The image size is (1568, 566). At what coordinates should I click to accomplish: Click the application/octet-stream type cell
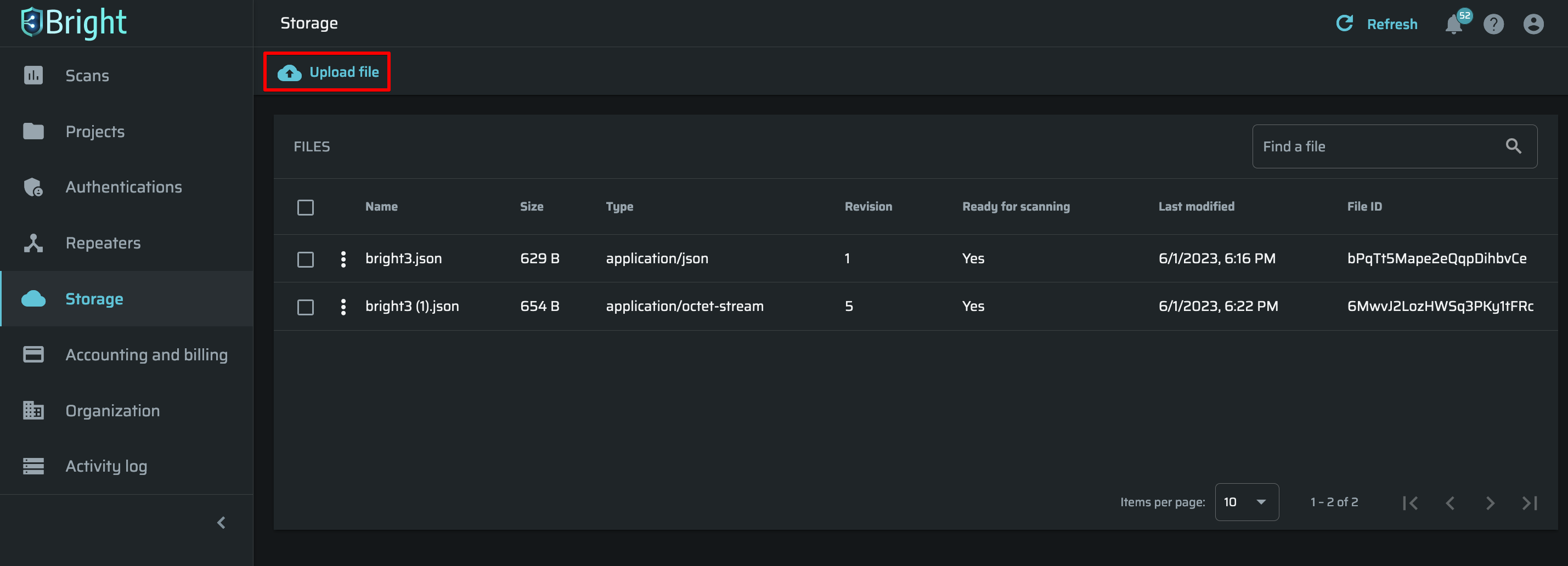coord(685,306)
